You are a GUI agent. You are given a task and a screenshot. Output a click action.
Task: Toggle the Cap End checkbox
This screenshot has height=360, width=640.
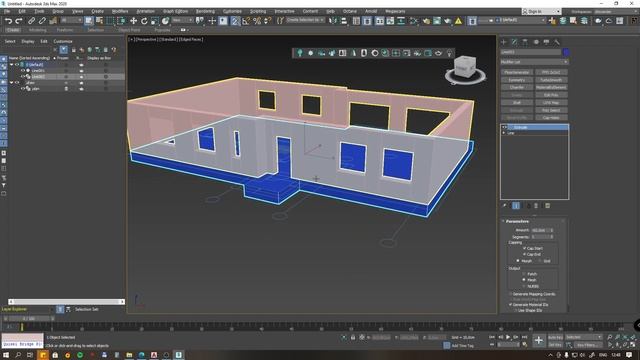pos(524,254)
